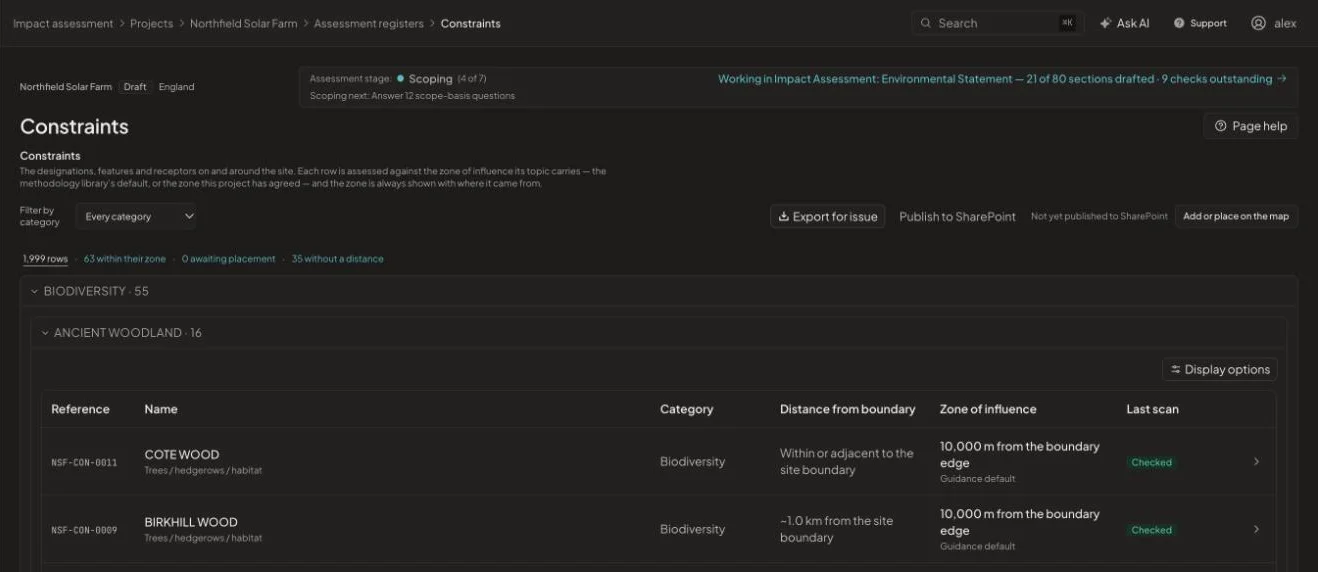This screenshot has height=572, width=1318.
Task: Click the Reference column header
Action: (x=80, y=409)
